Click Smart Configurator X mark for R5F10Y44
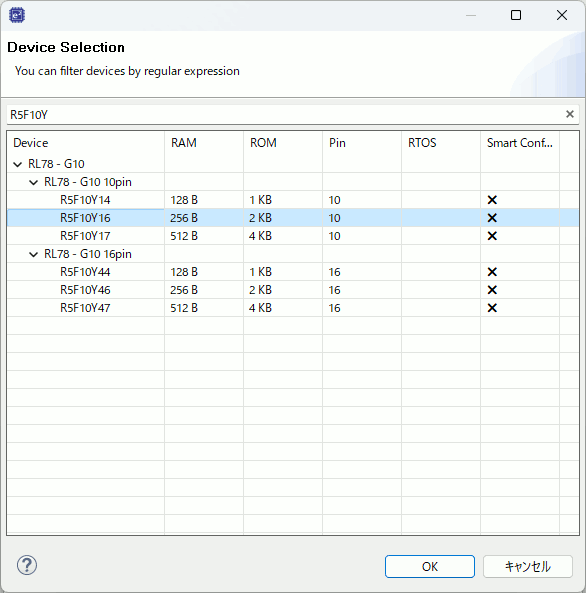The height and width of the screenshot is (593, 586). [x=492, y=272]
